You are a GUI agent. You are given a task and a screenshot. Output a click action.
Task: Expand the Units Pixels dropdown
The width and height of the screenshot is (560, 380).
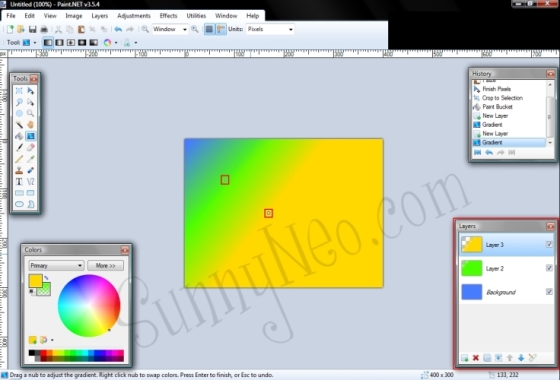coord(270,29)
